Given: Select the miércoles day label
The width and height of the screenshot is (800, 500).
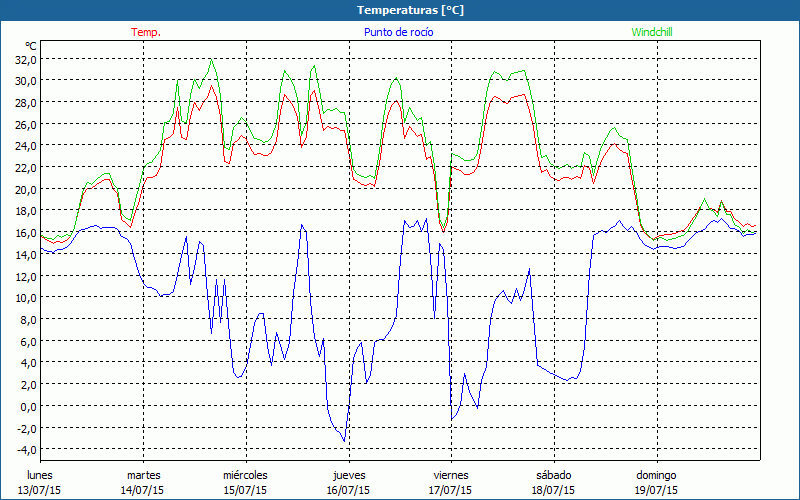Looking at the screenshot, I should (245, 475).
